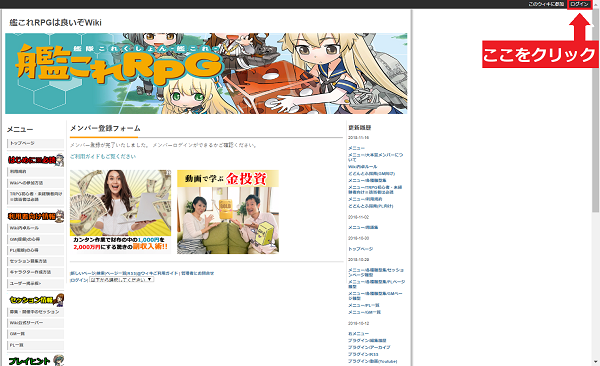Image resolution: width=600 pixels, height=366 pixels.
Task: Click the 金投資 video advertisement
Action: [228, 212]
